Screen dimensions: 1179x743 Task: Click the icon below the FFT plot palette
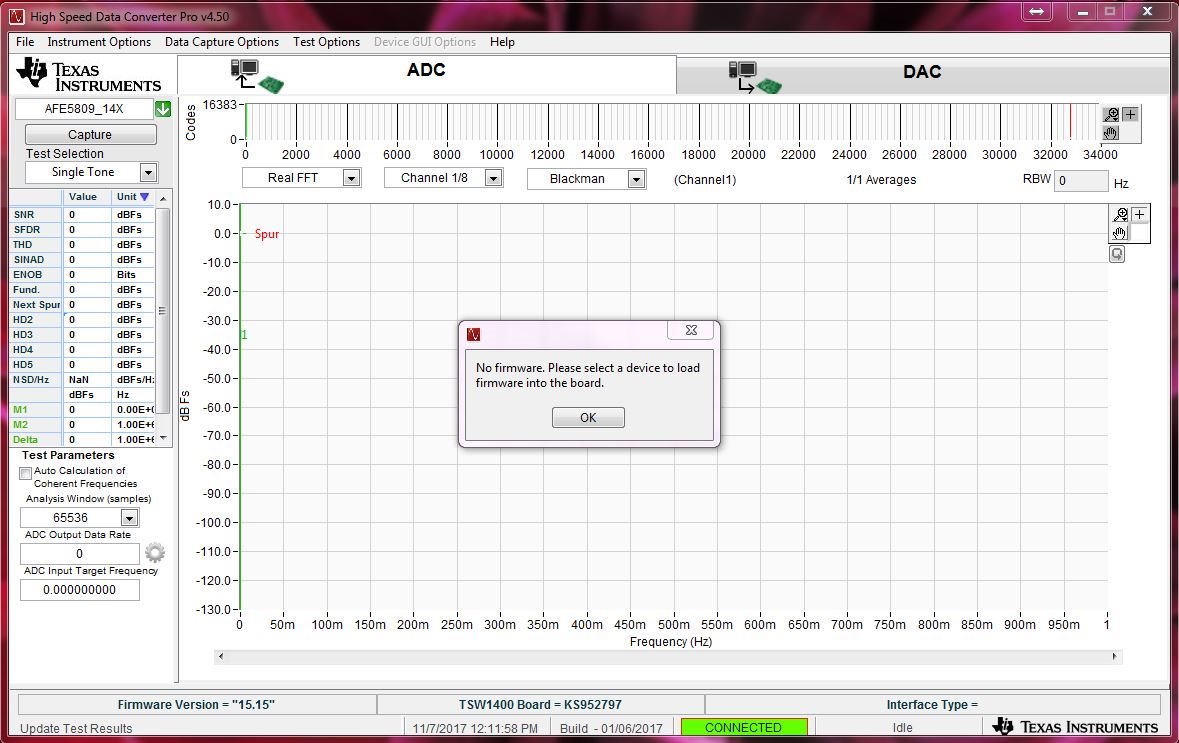(1117, 254)
